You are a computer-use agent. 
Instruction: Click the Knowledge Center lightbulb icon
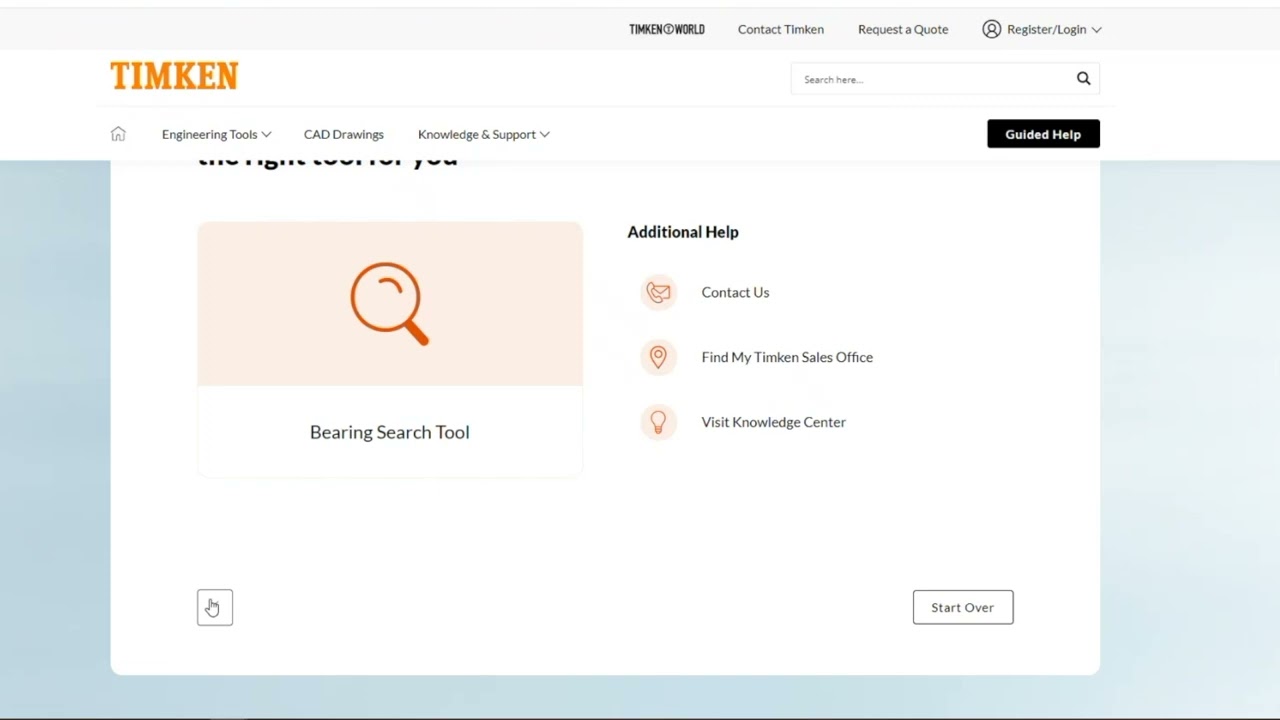tap(658, 422)
